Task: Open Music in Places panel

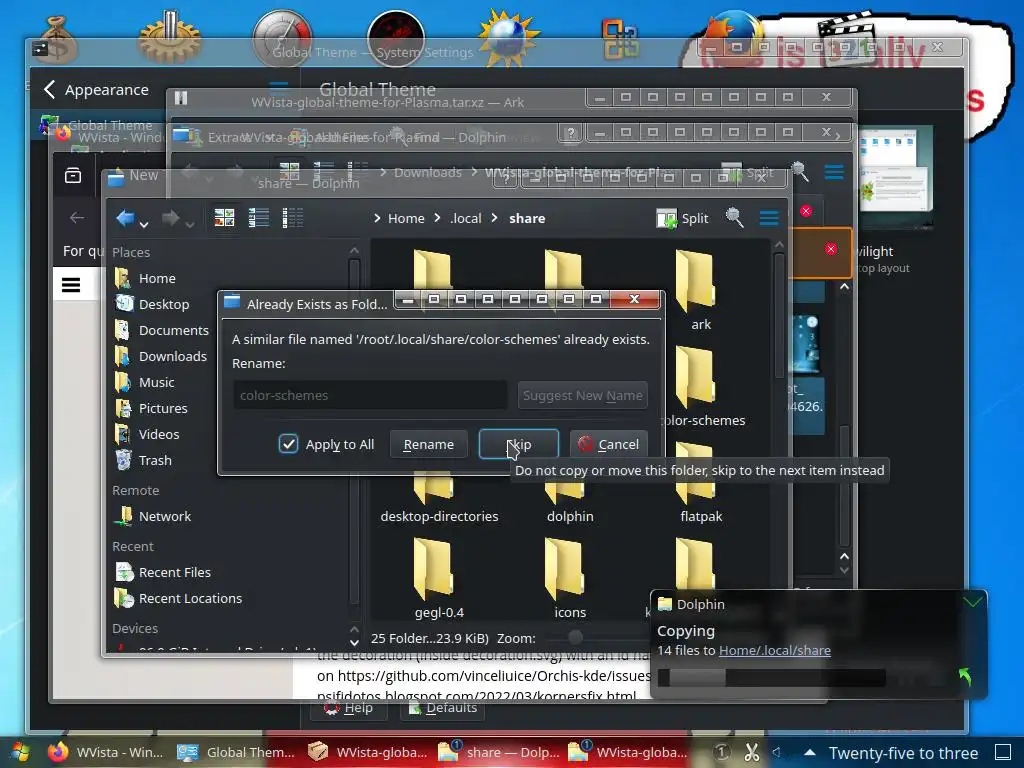Action: click(156, 382)
